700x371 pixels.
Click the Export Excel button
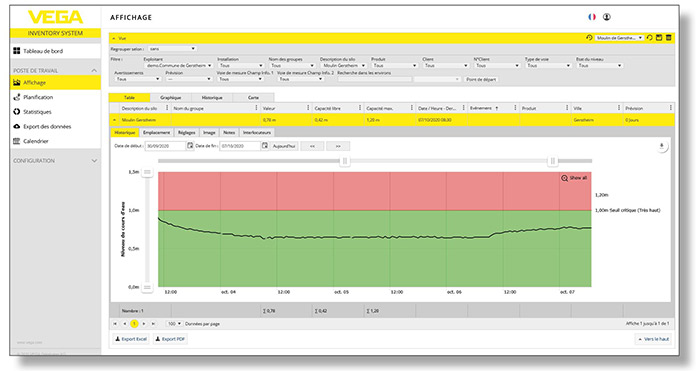point(131,339)
